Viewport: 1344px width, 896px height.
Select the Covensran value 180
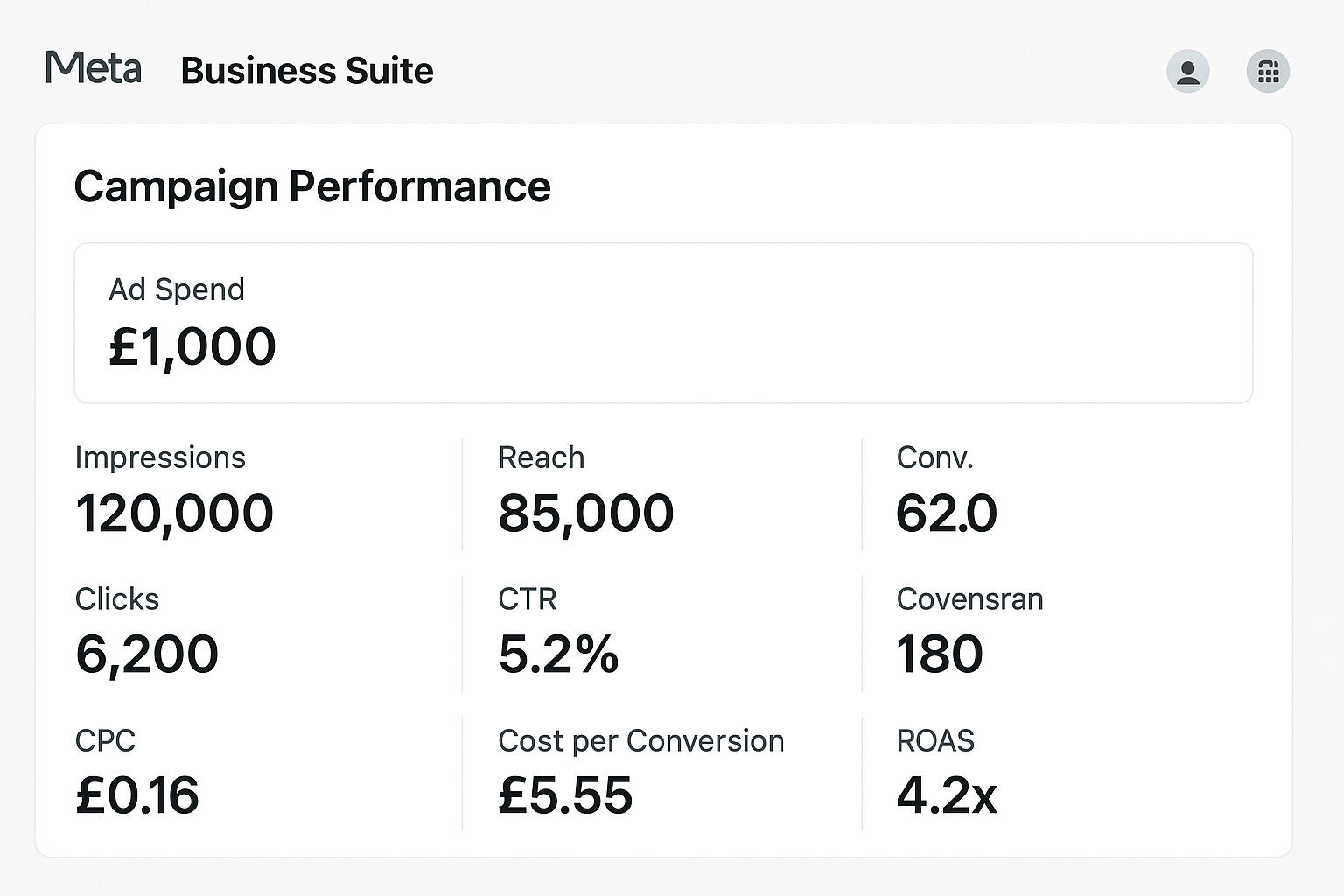940,654
